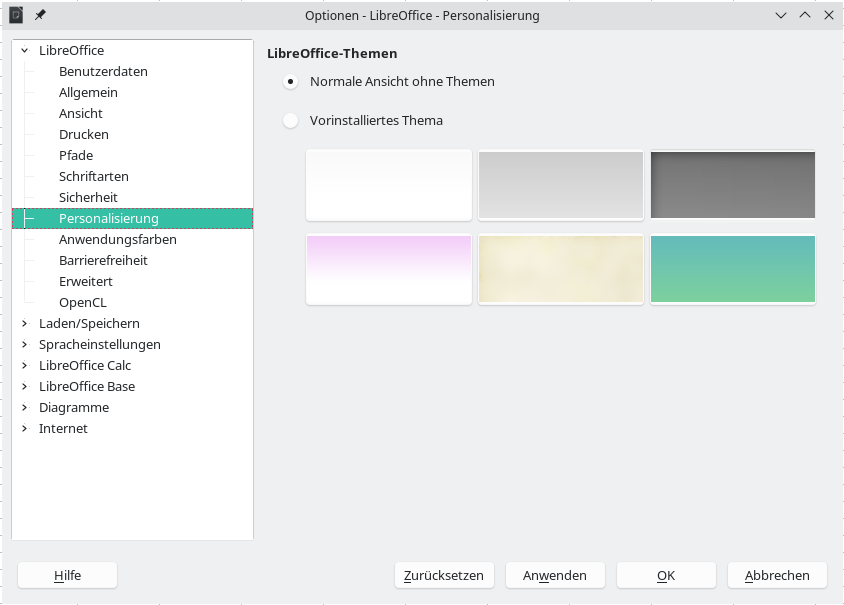The image size is (844, 605).
Task: Open the Anwendungsfarben settings page
Action: [117, 240]
